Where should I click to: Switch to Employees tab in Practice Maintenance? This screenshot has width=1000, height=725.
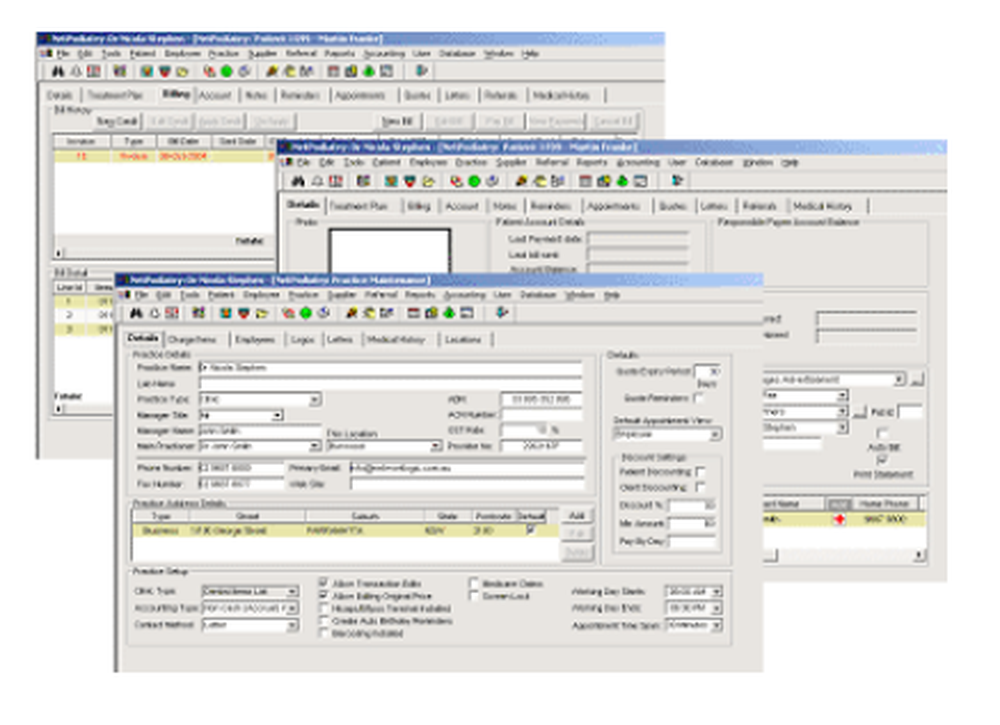pyautogui.click(x=255, y=339)
